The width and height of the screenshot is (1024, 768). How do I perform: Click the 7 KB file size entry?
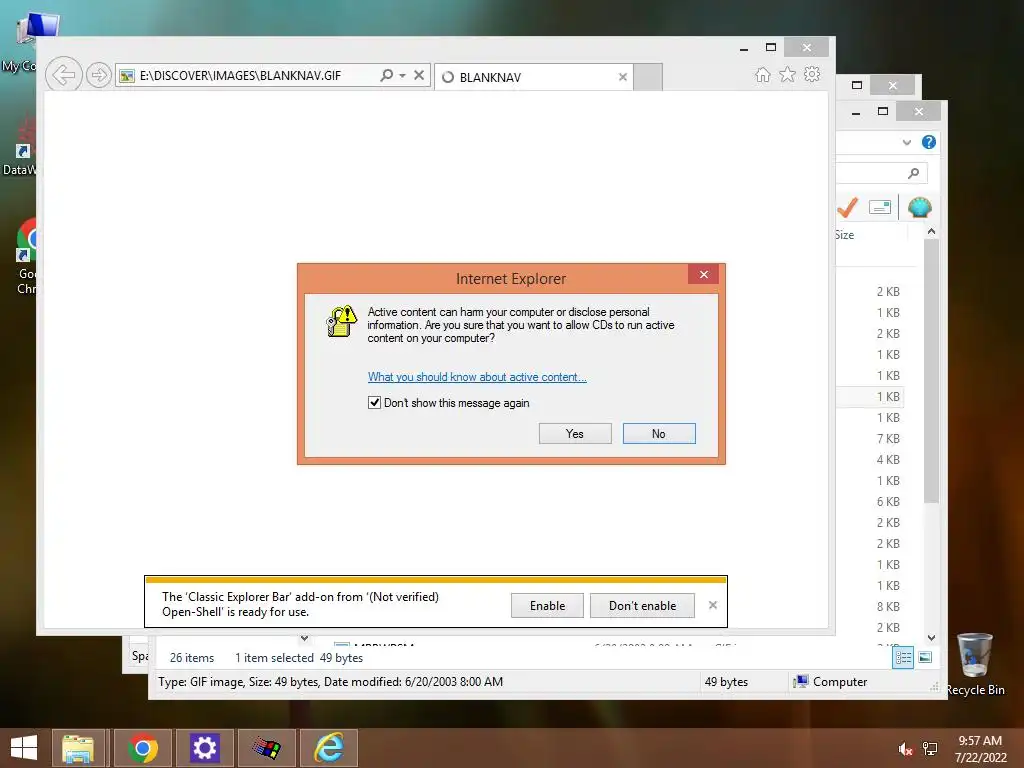(888, 439)
